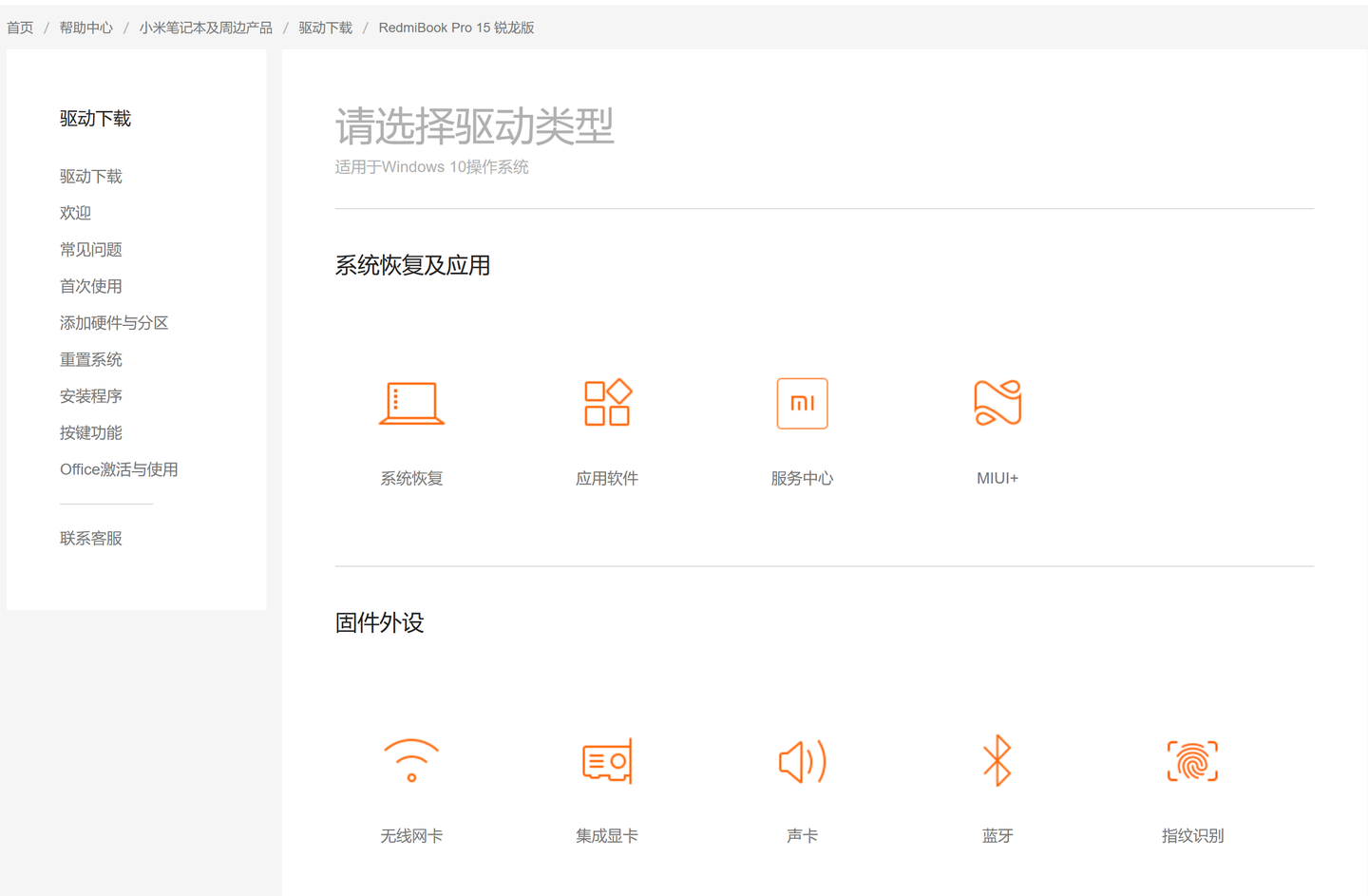Click the 蓝牙 text label
Viewport: 1368px width, 896px height.
coord(997,836)
